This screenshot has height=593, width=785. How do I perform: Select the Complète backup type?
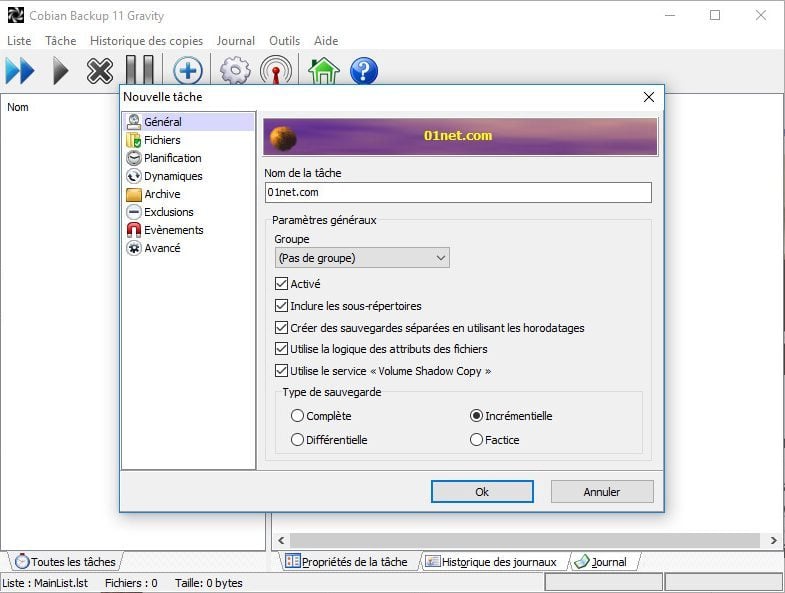pyautogui.click(x=297, y=416)
